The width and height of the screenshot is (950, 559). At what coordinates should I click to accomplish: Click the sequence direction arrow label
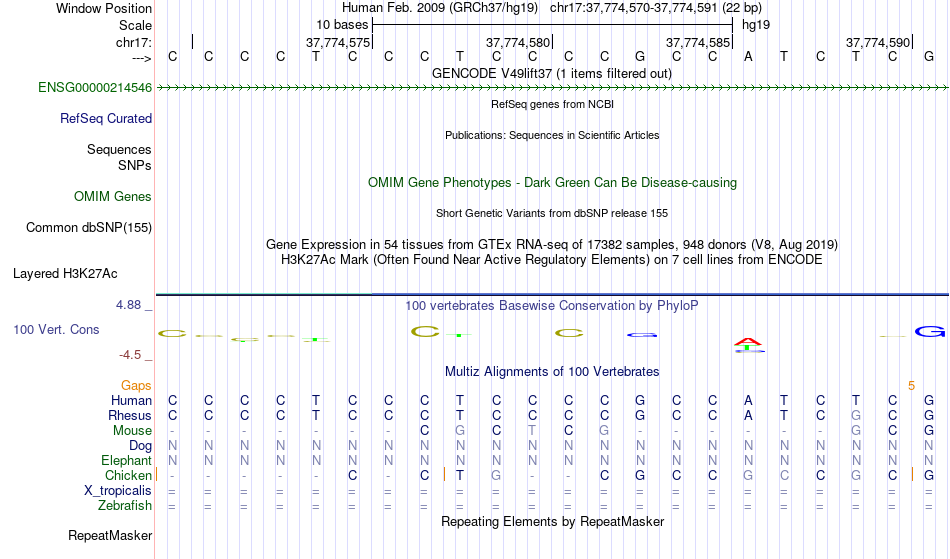click(x=142, y=58)
